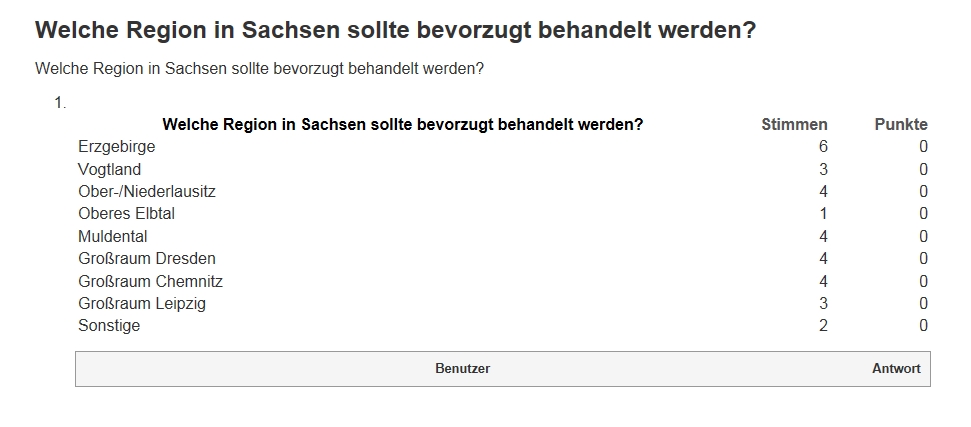
Task: Click the Punkte value for Erzgebirge
Action: [923, 147]
